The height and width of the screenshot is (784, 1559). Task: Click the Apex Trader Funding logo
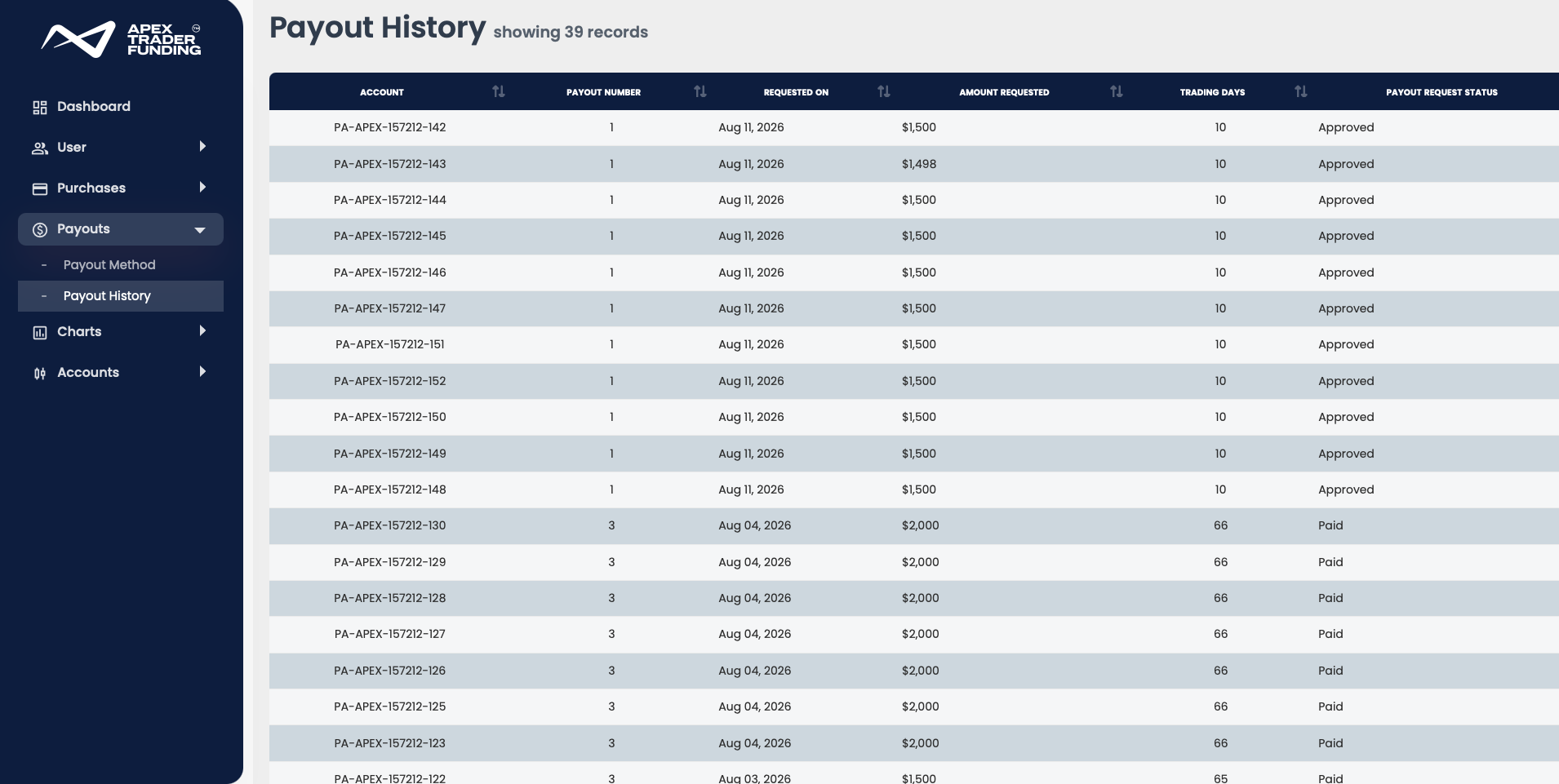(121, 39)
